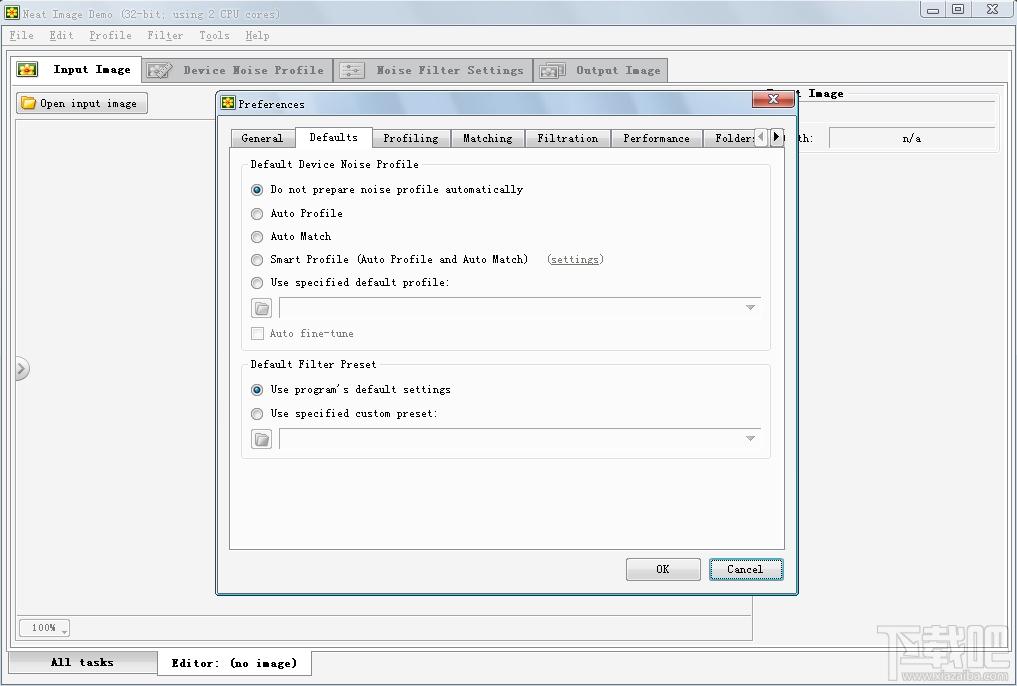This screenshot has width=1017, height=686.
Task: Switch to the Profiling preferences tab
Action: coord(411,138)
